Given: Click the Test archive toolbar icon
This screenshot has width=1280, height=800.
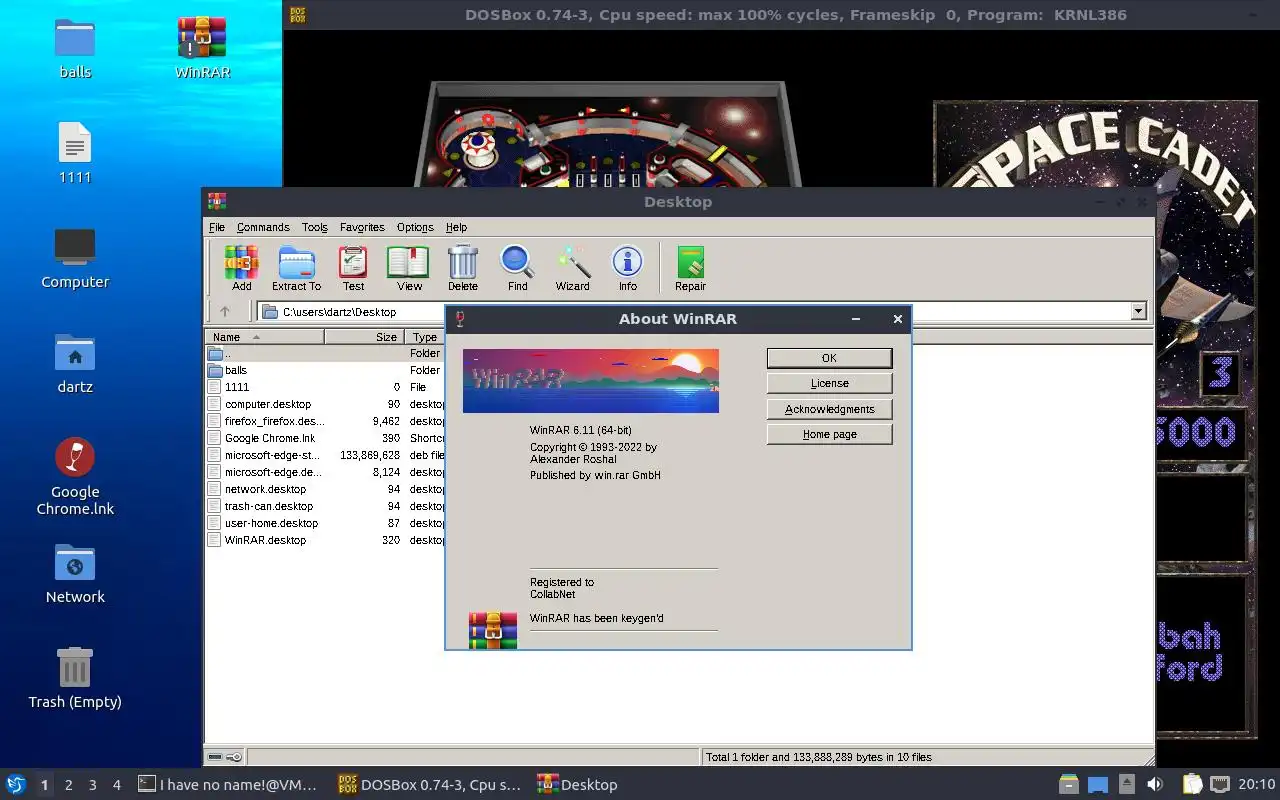Looking at the screenshot, I should (x=353, y=268).
